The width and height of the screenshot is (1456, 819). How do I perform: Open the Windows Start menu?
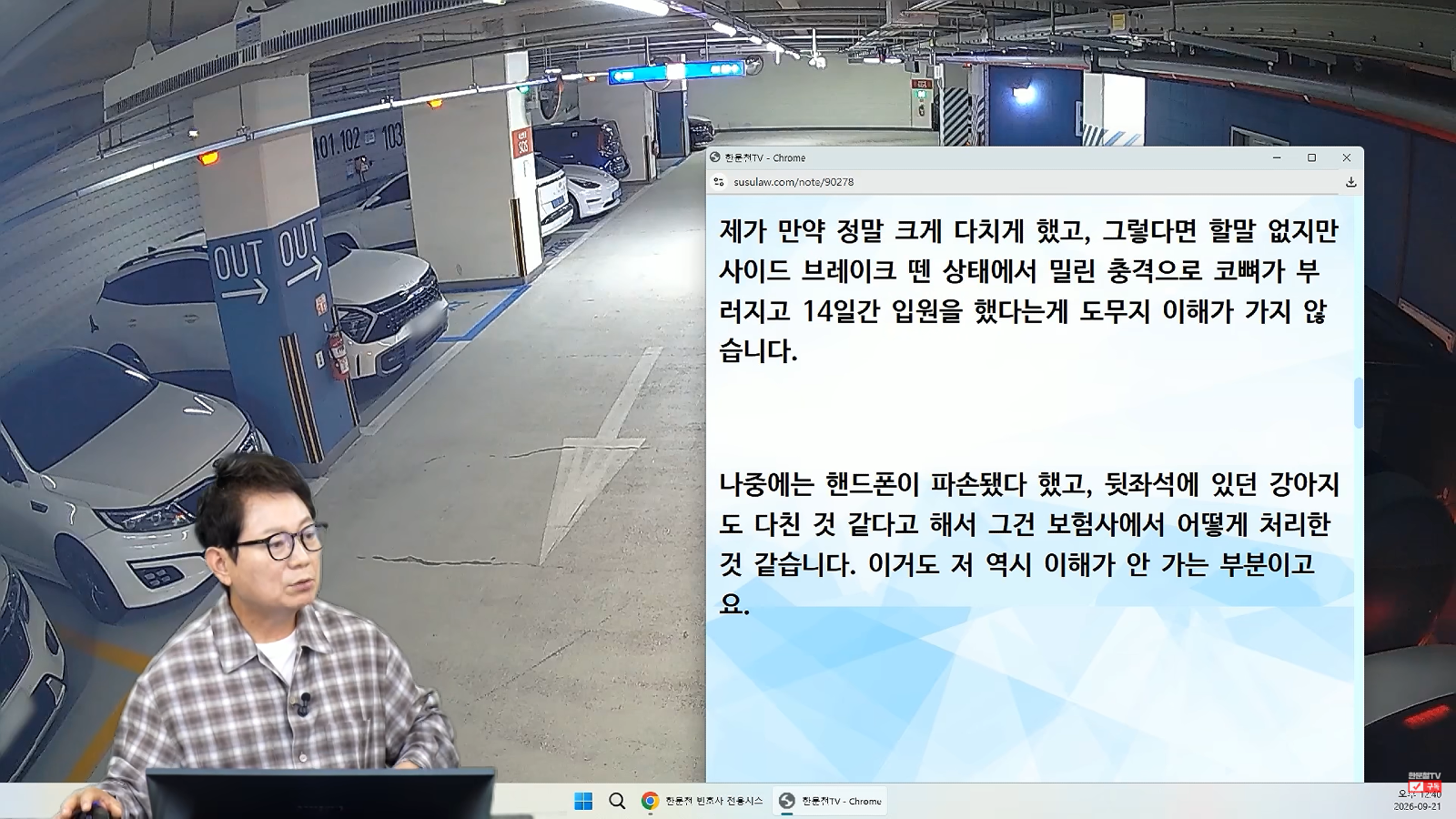583,801
